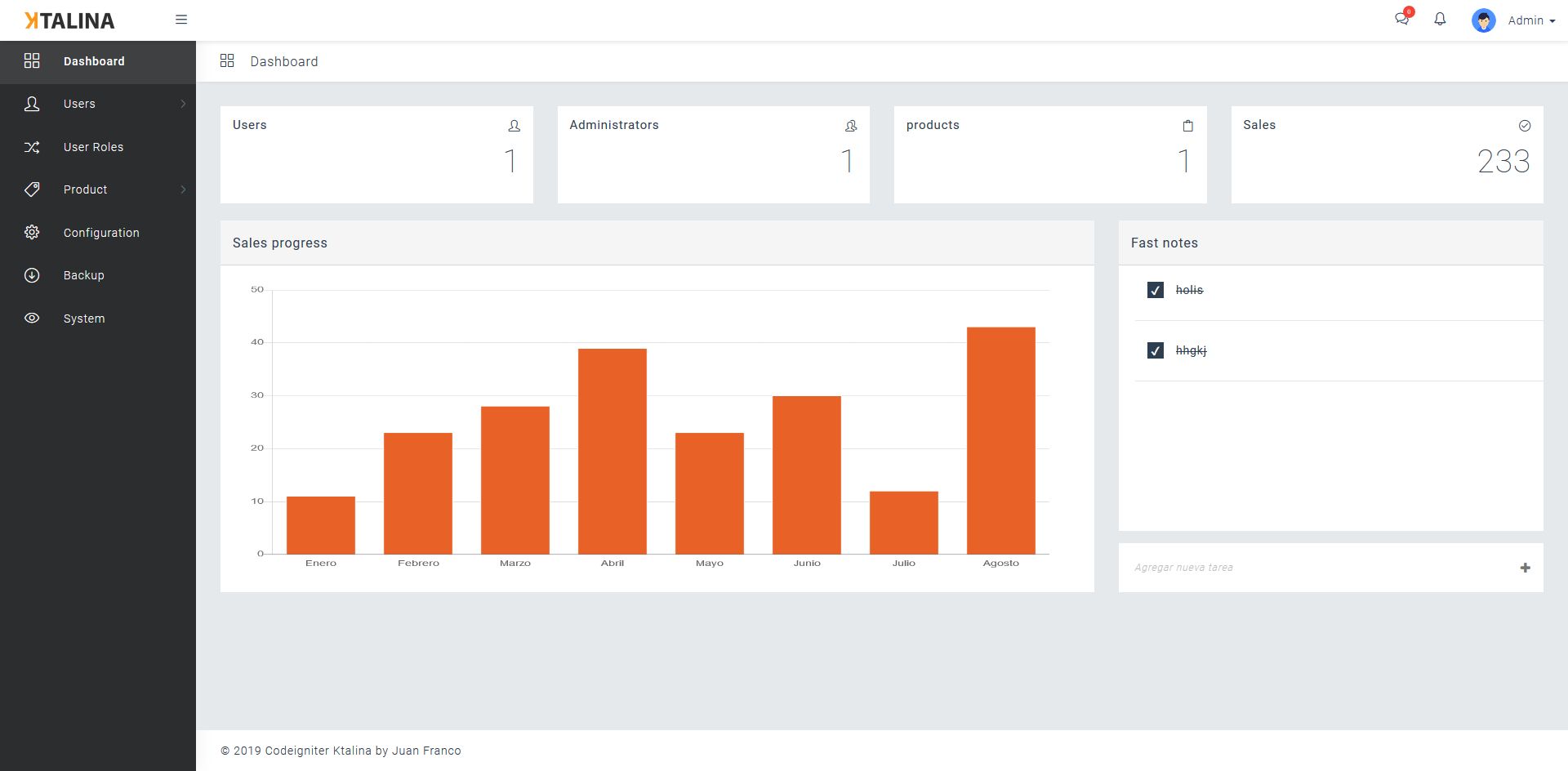Toggle the hamburger sidebar menu icon
Viewport: 1568px width, 771px height.
(x=181, y=20)
